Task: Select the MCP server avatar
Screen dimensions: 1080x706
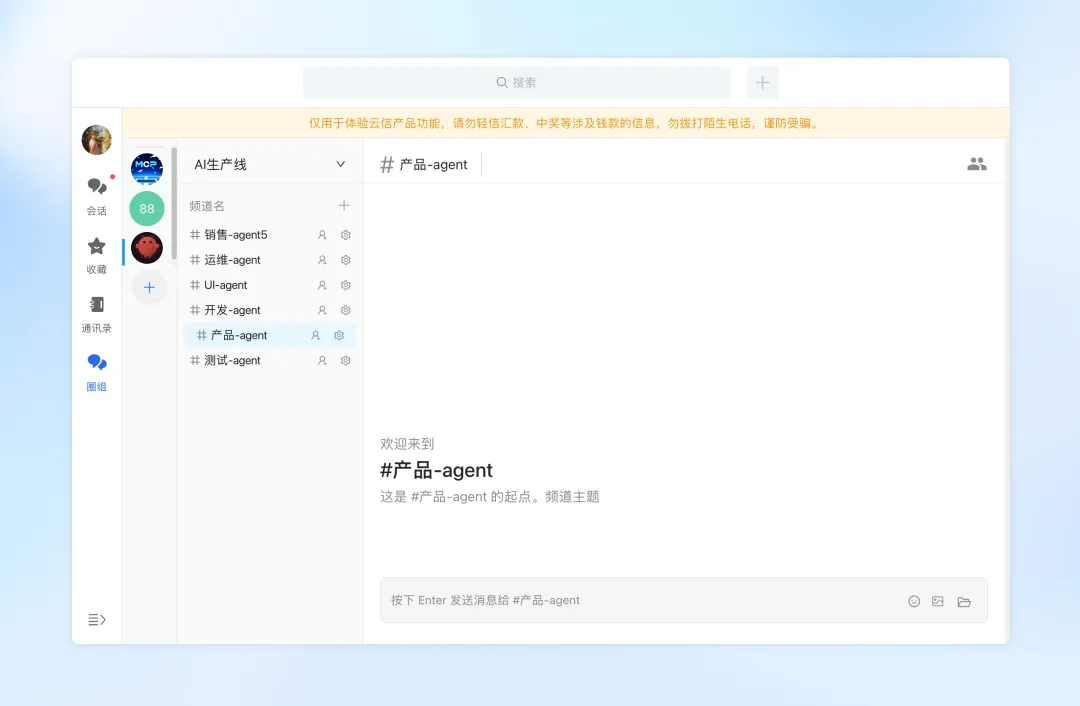Action: pyautogui.click(x=147, y=169)
